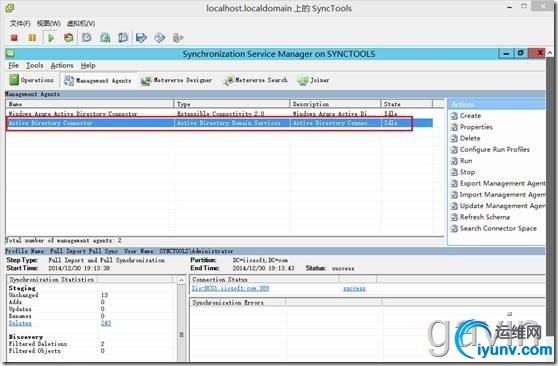558x366 pixels.
Task: Click the orange pause VM toolbar icon
Action: (x=32, y=37)
